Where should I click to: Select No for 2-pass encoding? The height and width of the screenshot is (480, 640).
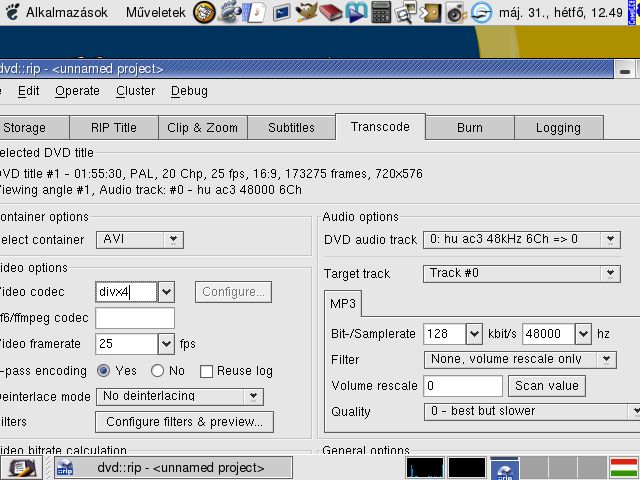click(x=159, y=371)
